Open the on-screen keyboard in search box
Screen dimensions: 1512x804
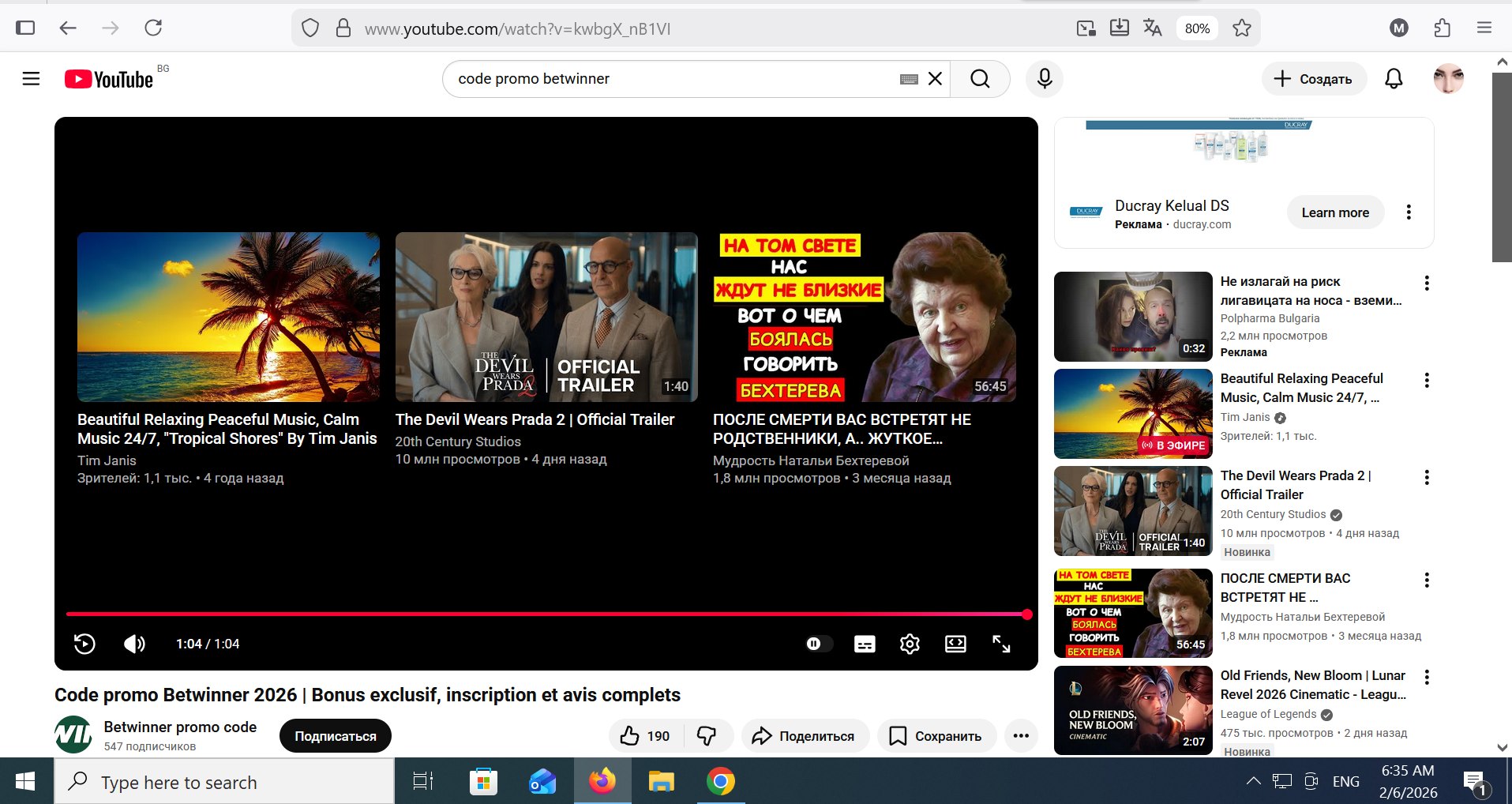tap(909, 79)
